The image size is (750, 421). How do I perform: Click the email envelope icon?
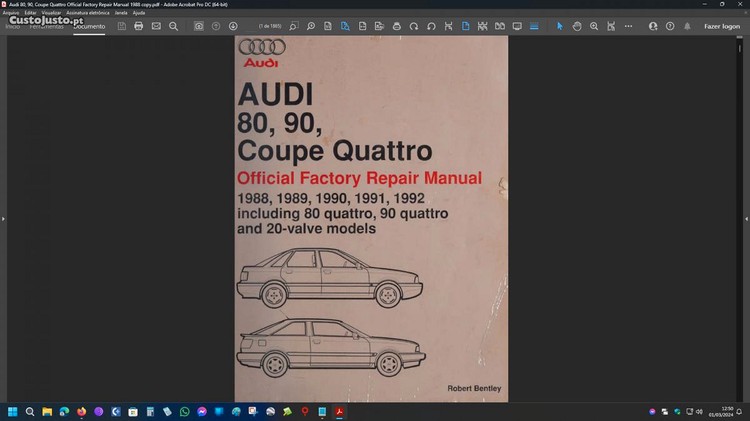tap(156, 26)
